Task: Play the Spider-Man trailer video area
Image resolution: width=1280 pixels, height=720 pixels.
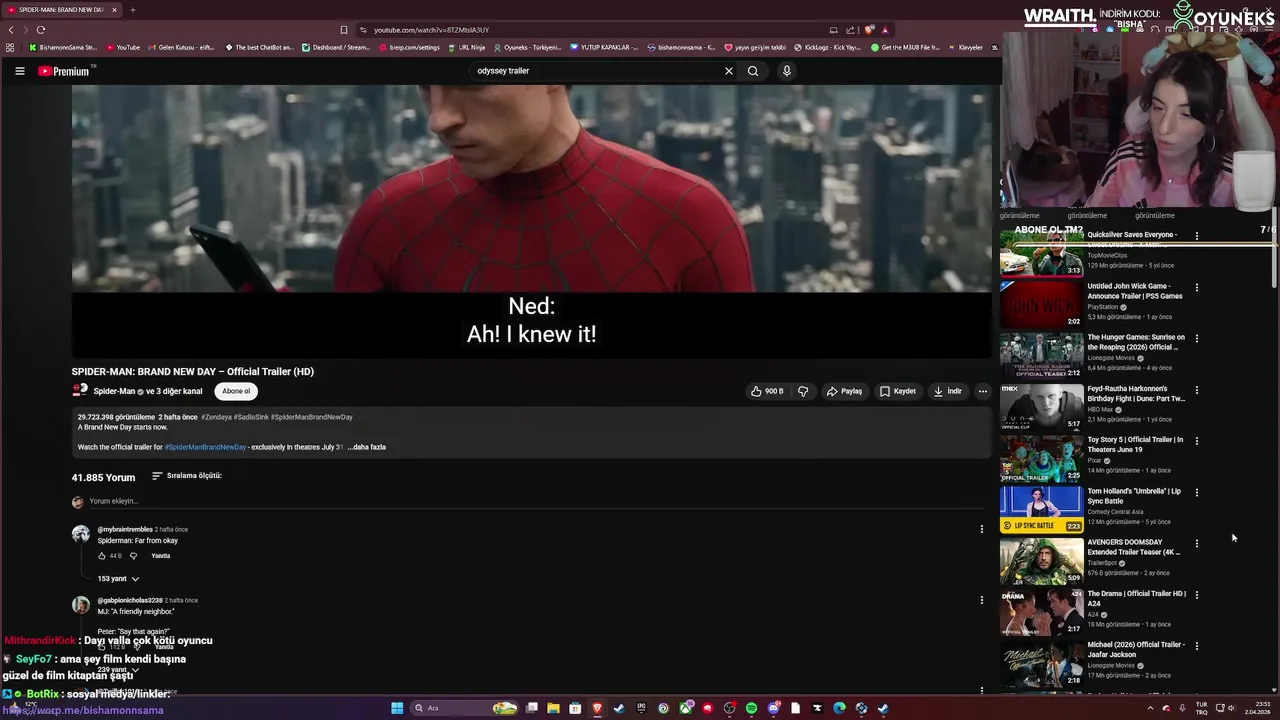Action: [x=531, y=220]
